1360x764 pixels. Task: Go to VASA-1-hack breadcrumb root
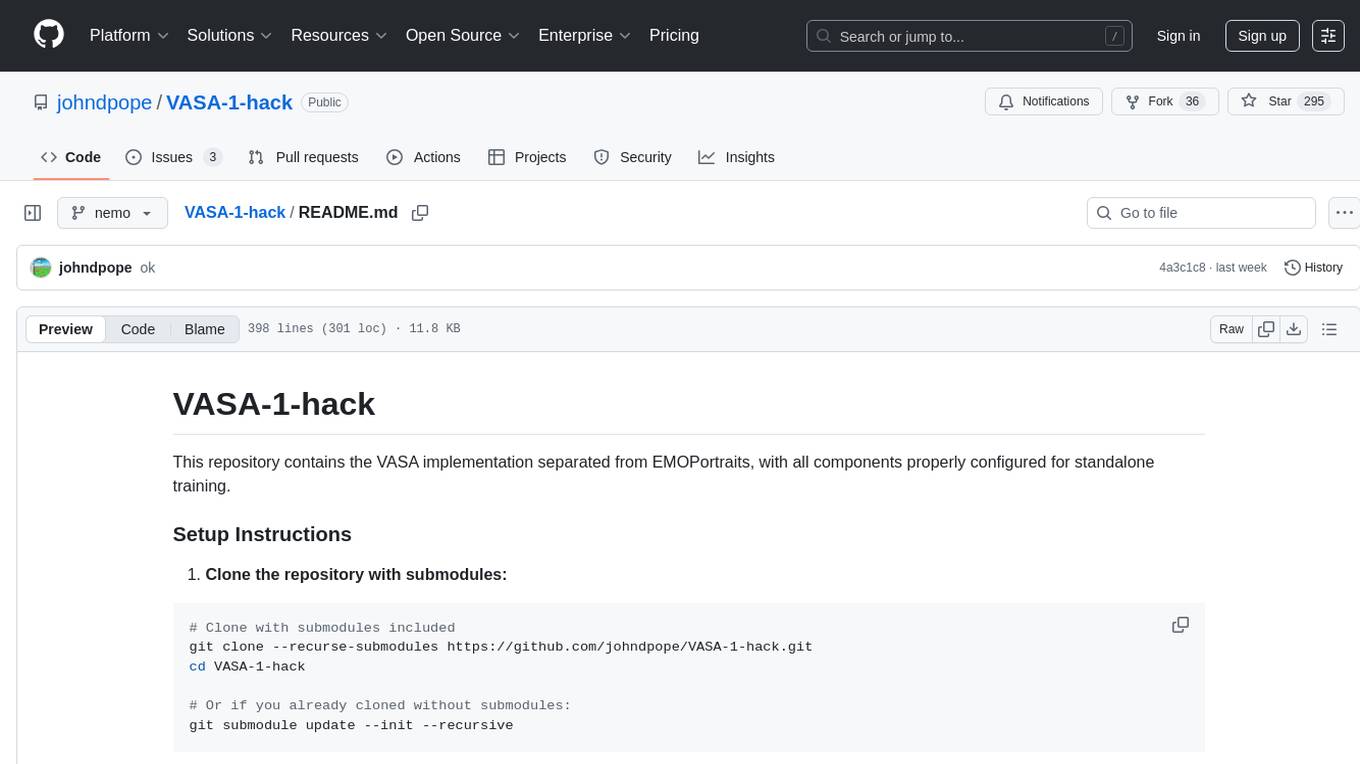pyautogui.click(x=235, y=212)
